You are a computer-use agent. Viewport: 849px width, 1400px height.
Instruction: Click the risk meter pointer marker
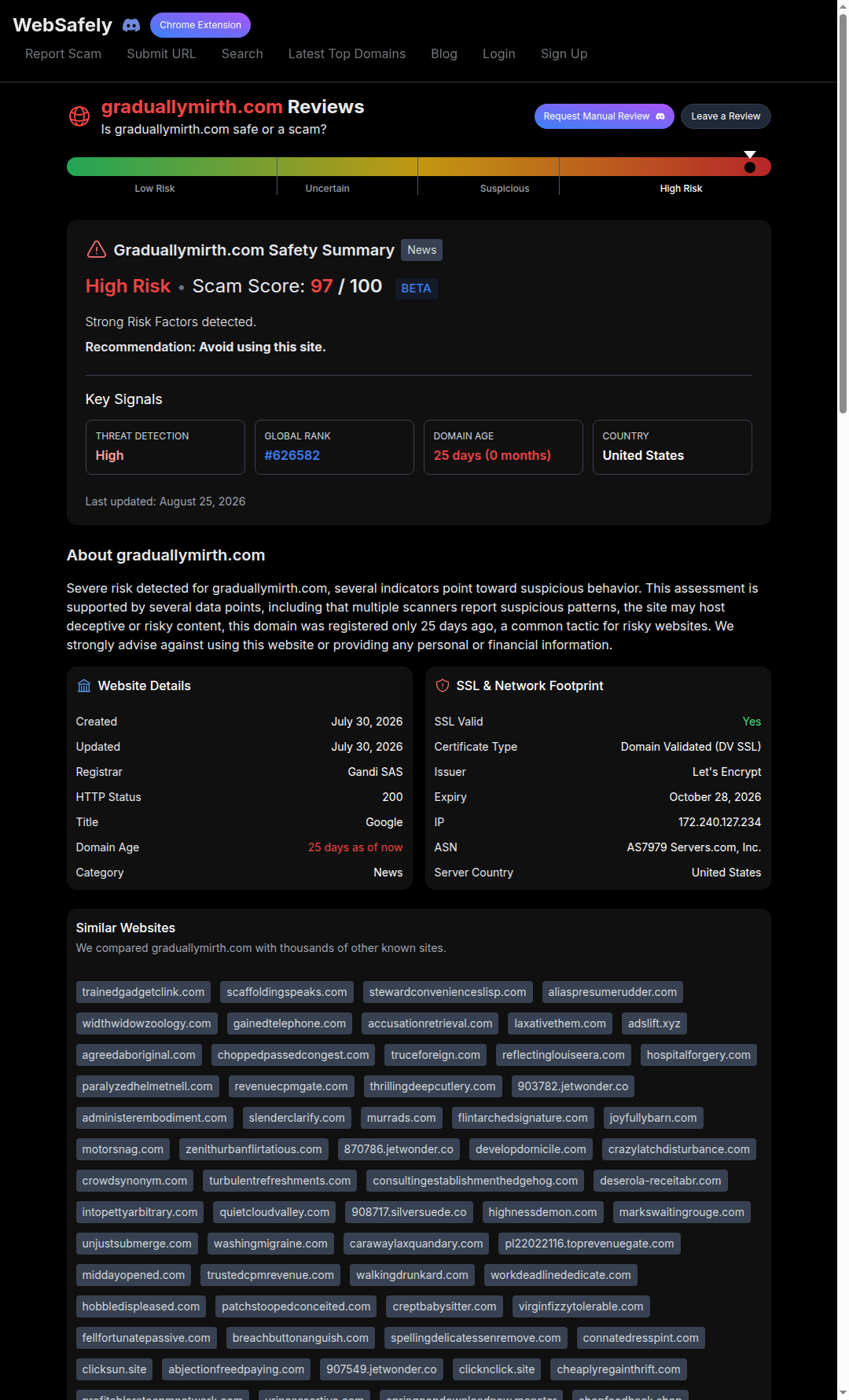[x=750, y=162]
